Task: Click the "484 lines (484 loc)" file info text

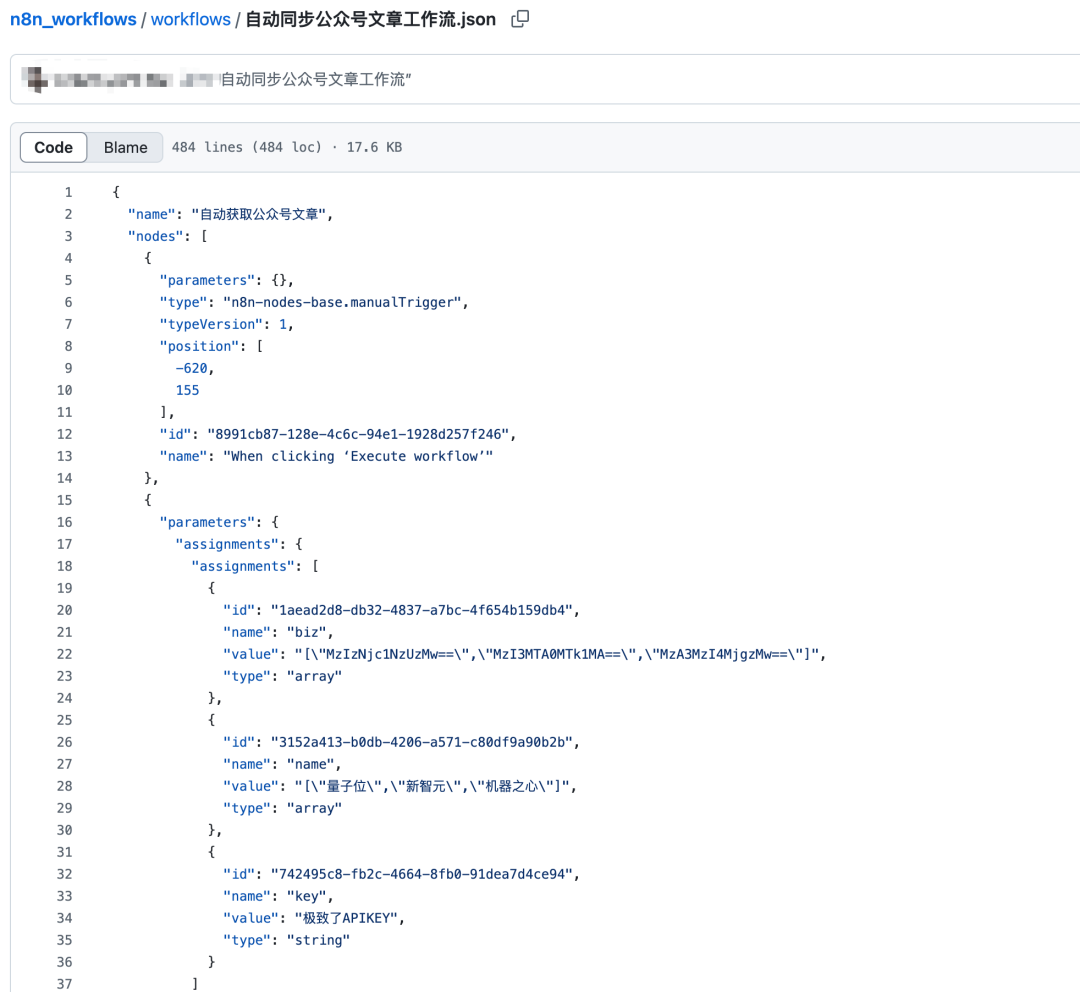Action: (247, 147)
